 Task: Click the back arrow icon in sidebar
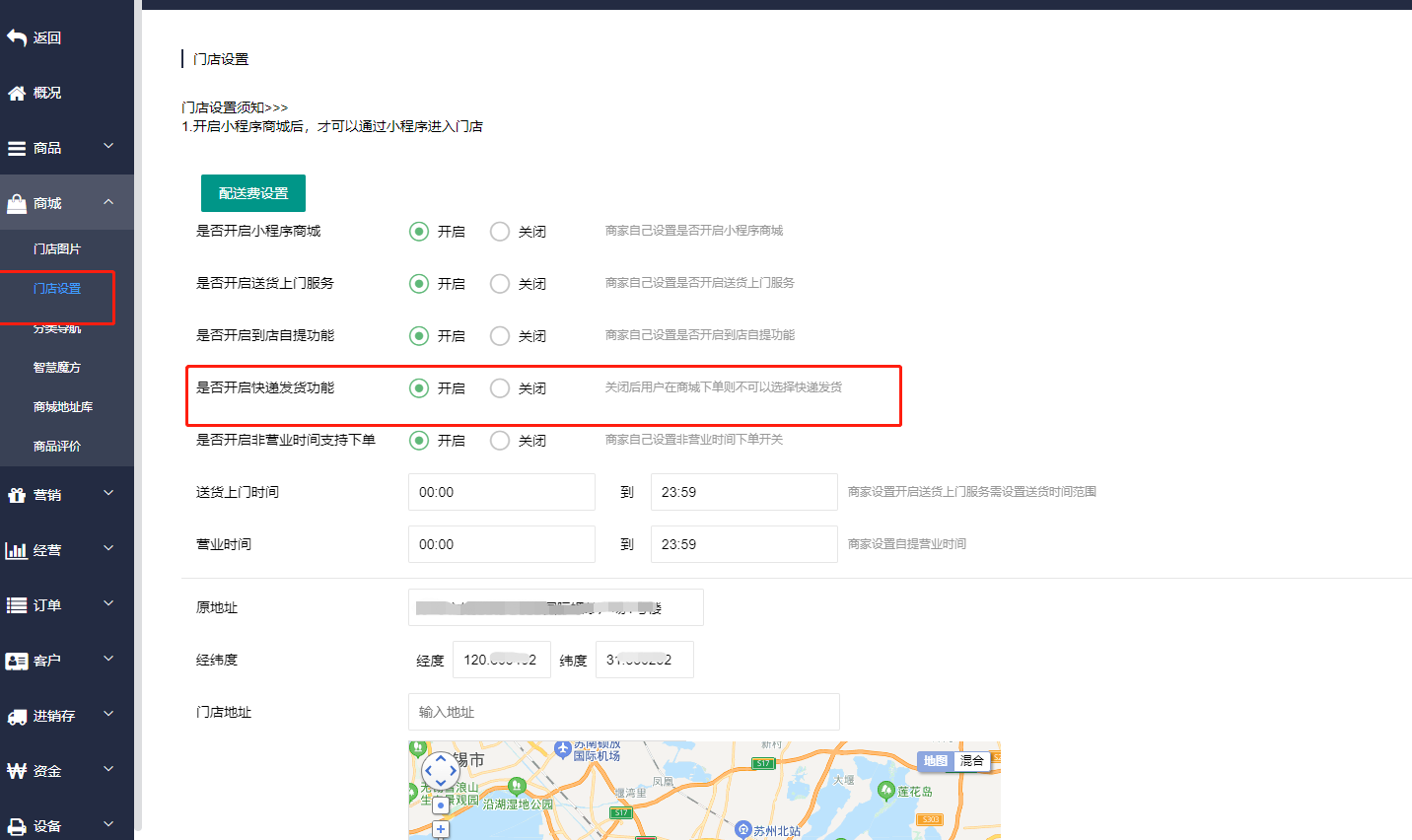point(17,37)
